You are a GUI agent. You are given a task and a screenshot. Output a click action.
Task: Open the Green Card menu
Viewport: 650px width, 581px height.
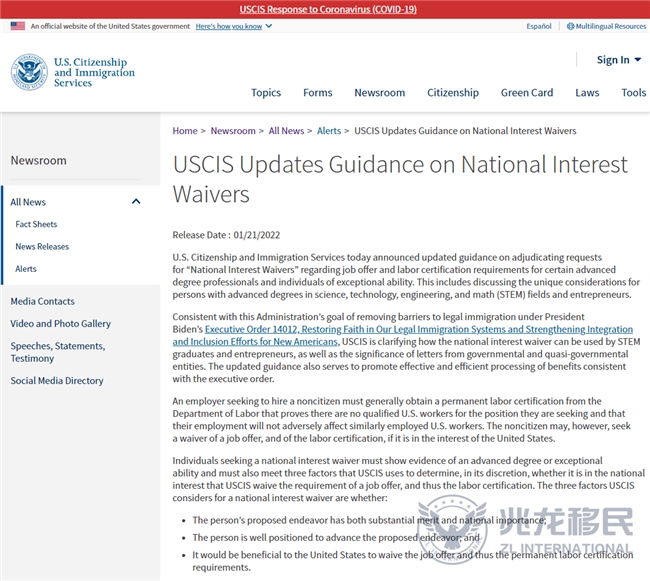(x=527, y=92)
